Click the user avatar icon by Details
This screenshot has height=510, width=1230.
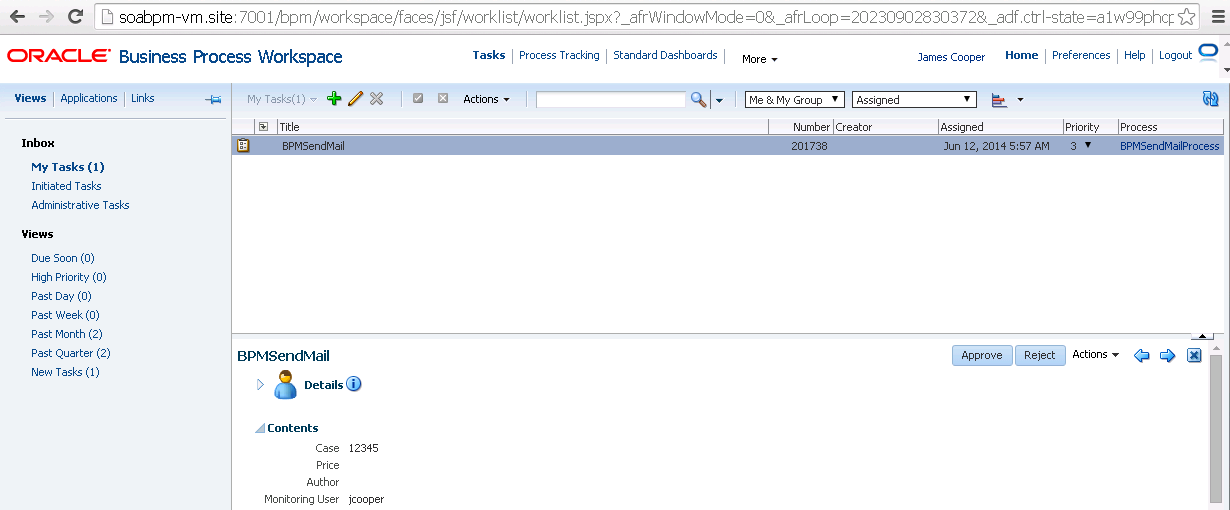coord(286,385)
